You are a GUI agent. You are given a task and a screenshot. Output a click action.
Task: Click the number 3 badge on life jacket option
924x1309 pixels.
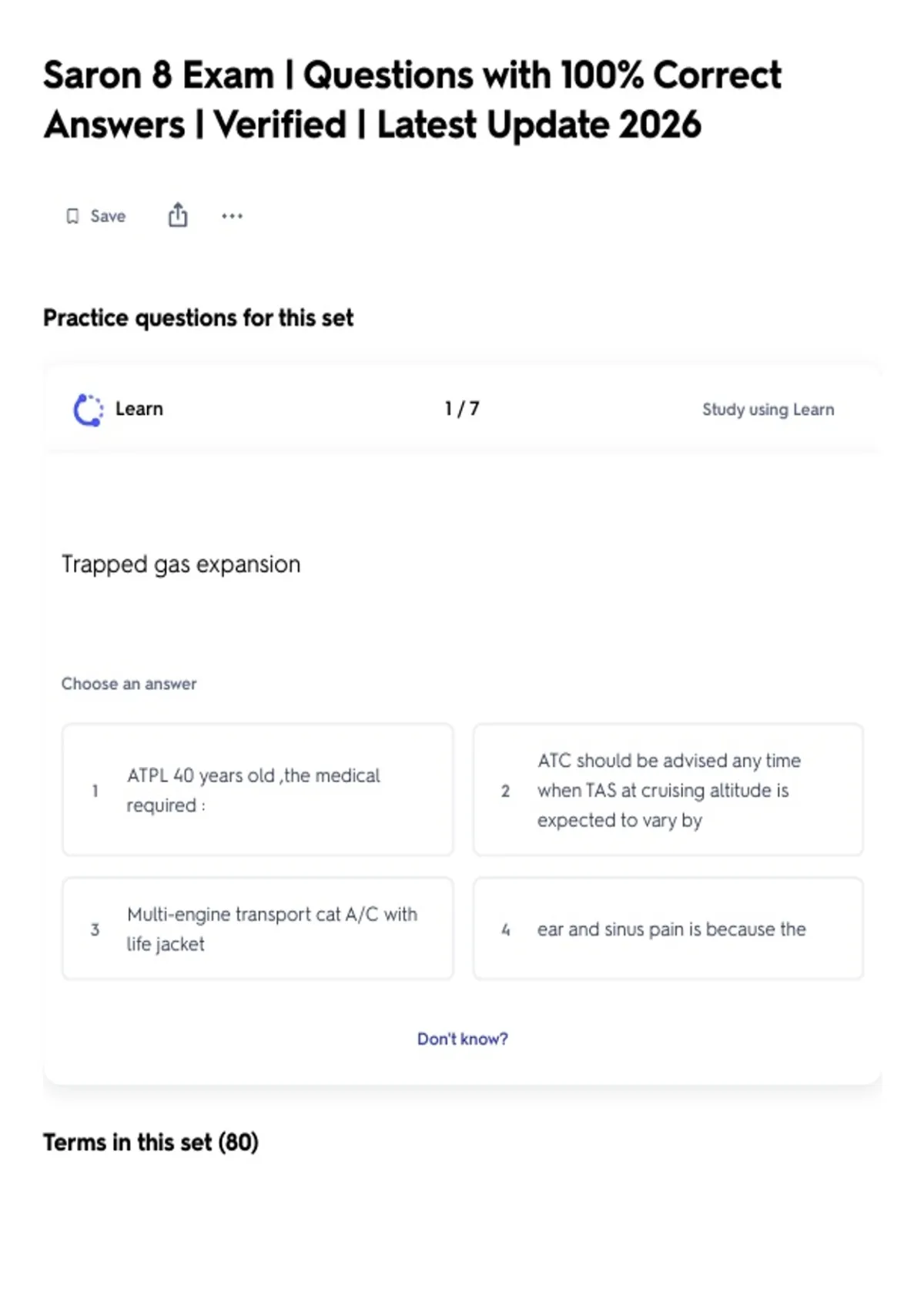tap(95, 929)
